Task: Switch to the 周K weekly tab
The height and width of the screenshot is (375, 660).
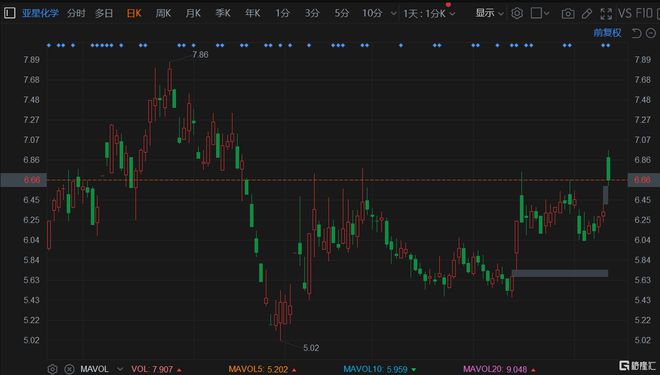Action: click(x=163, y=13)
